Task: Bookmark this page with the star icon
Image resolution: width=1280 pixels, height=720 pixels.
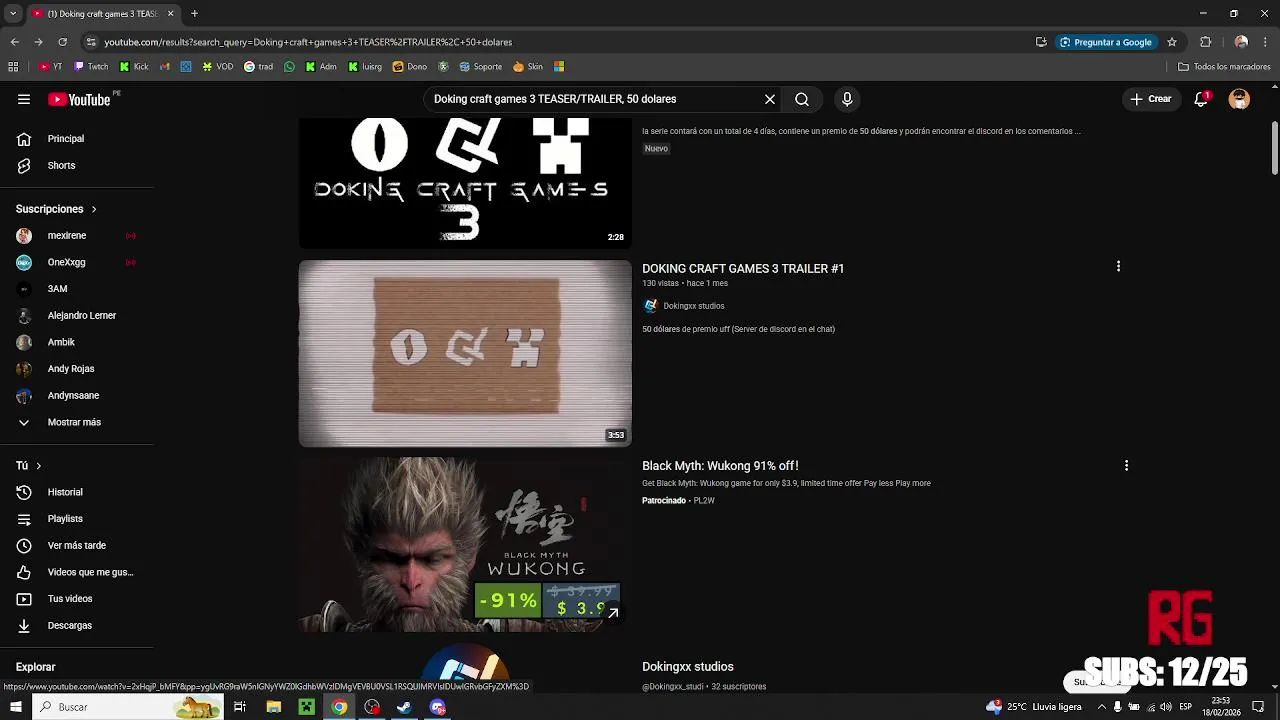Action: [1172, 42]
